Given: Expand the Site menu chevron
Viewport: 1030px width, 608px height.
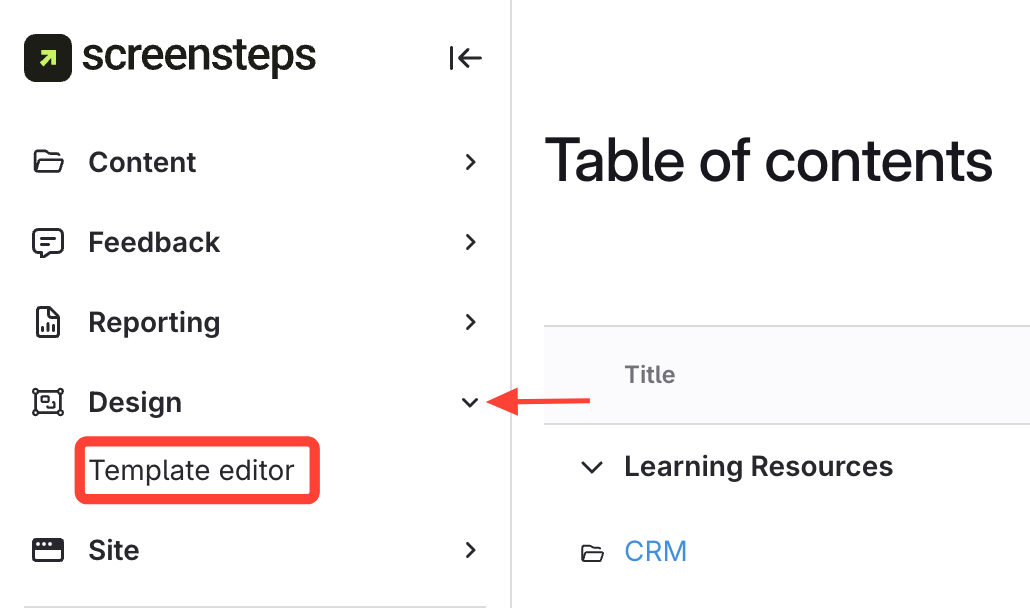Looking at the screenshot, I should coord(470,550).
